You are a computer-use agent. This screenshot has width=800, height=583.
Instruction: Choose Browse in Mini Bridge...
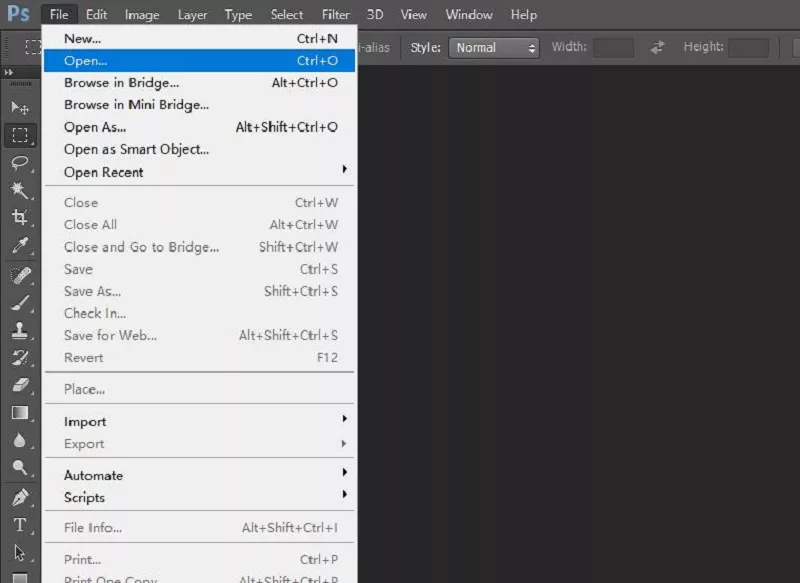coord(199,105)
